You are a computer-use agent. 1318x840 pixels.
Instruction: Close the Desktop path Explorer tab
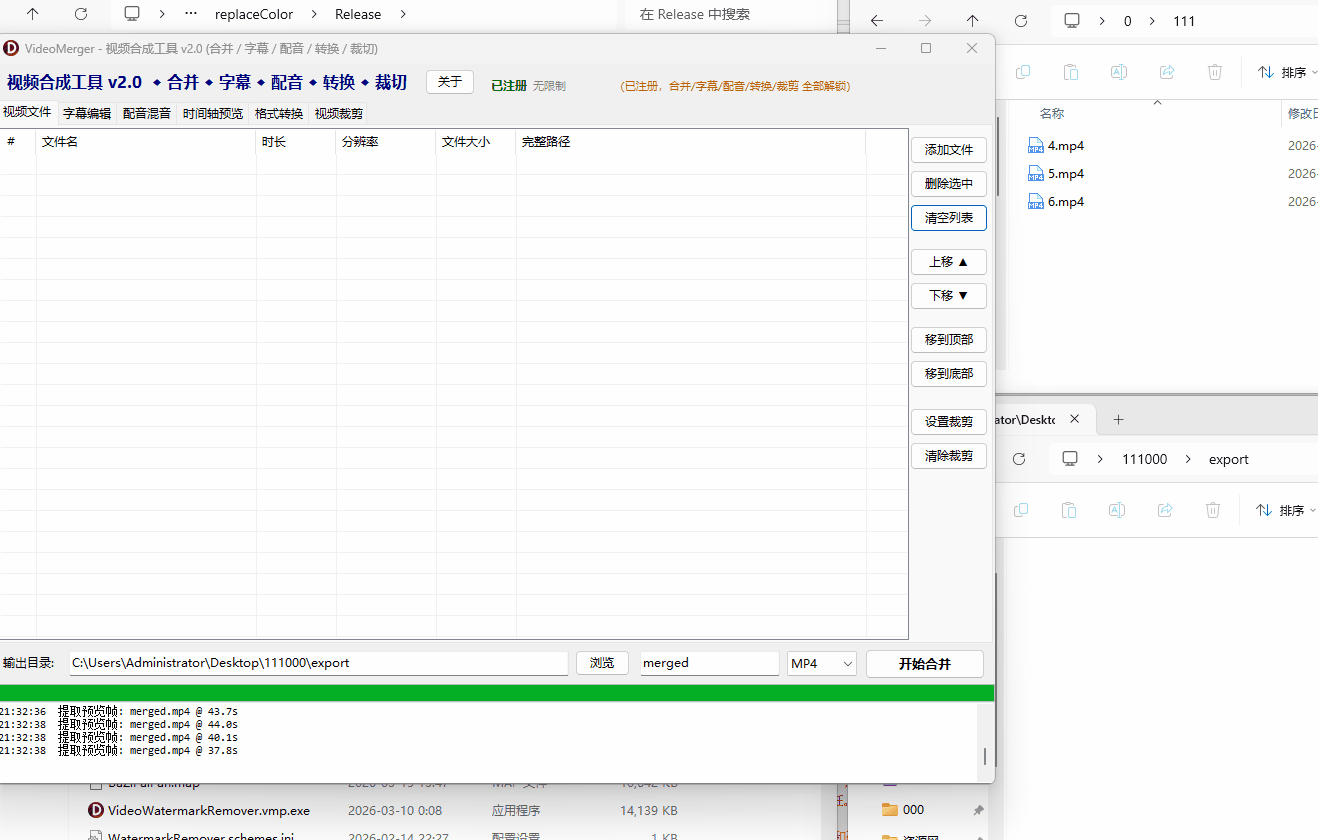(1075, 420)
